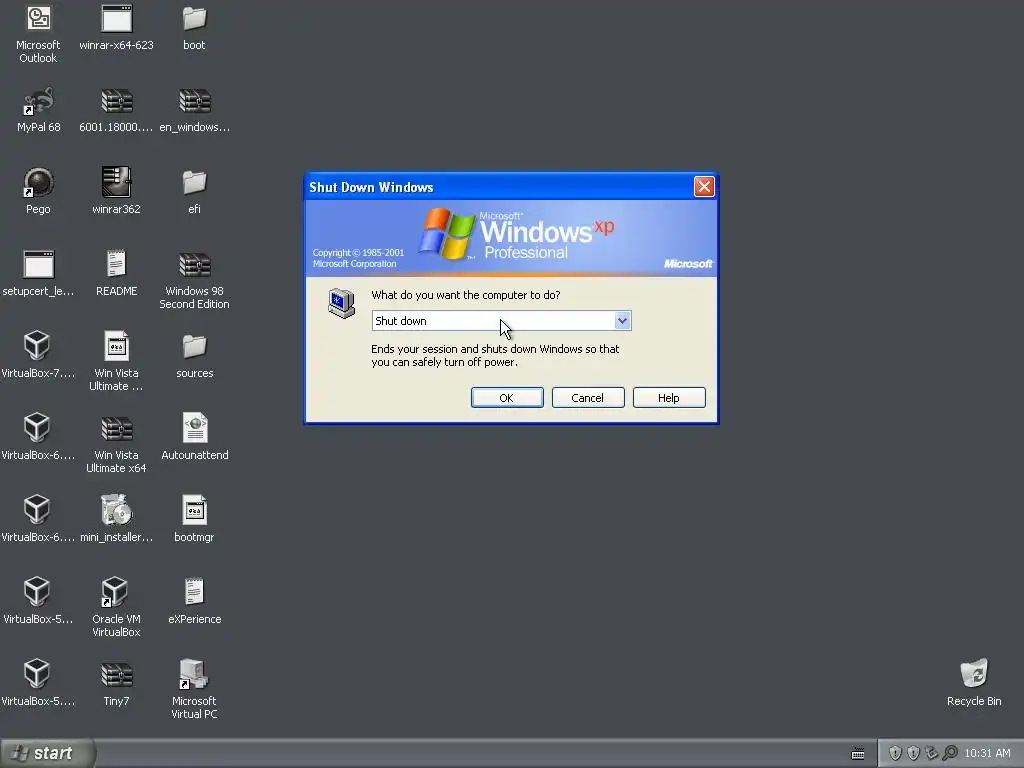Image resolution: width=1024 pixels, height=768 pixels.
Task: Select the Win Vista Ultimate x64 archive
Action: (116, 429)
